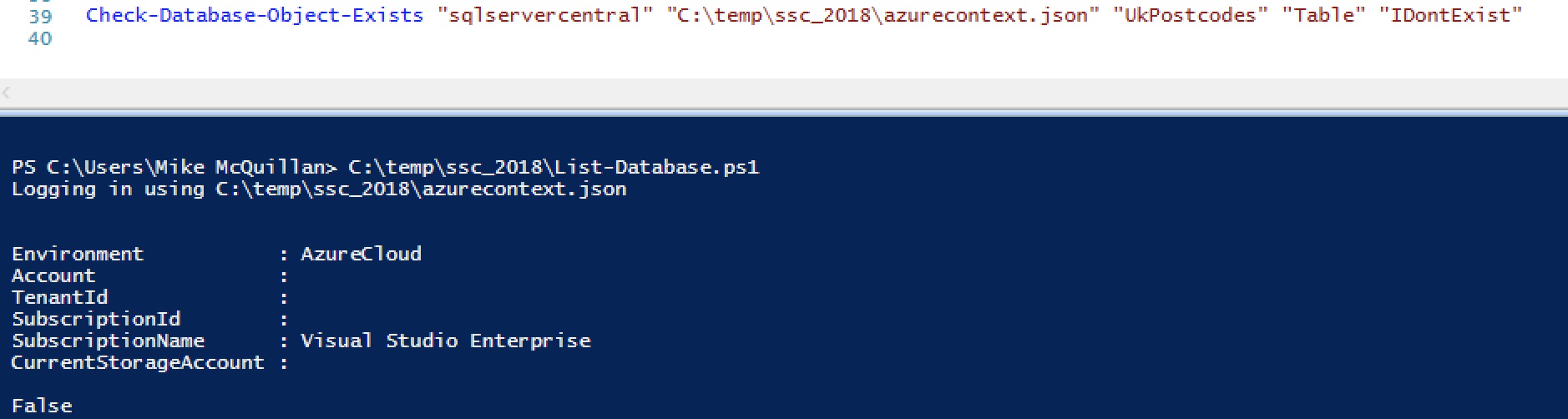Click the "sqlservercentral" string argument
Screen dimensions: 1568x419
(546, 16)
